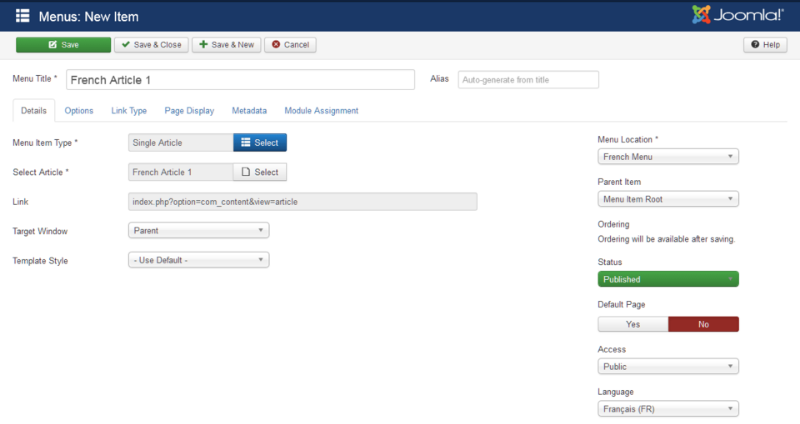This screenshot has width=800, height=424.
Task: Open the Language dropdown
Action: [x=668, y=409]
